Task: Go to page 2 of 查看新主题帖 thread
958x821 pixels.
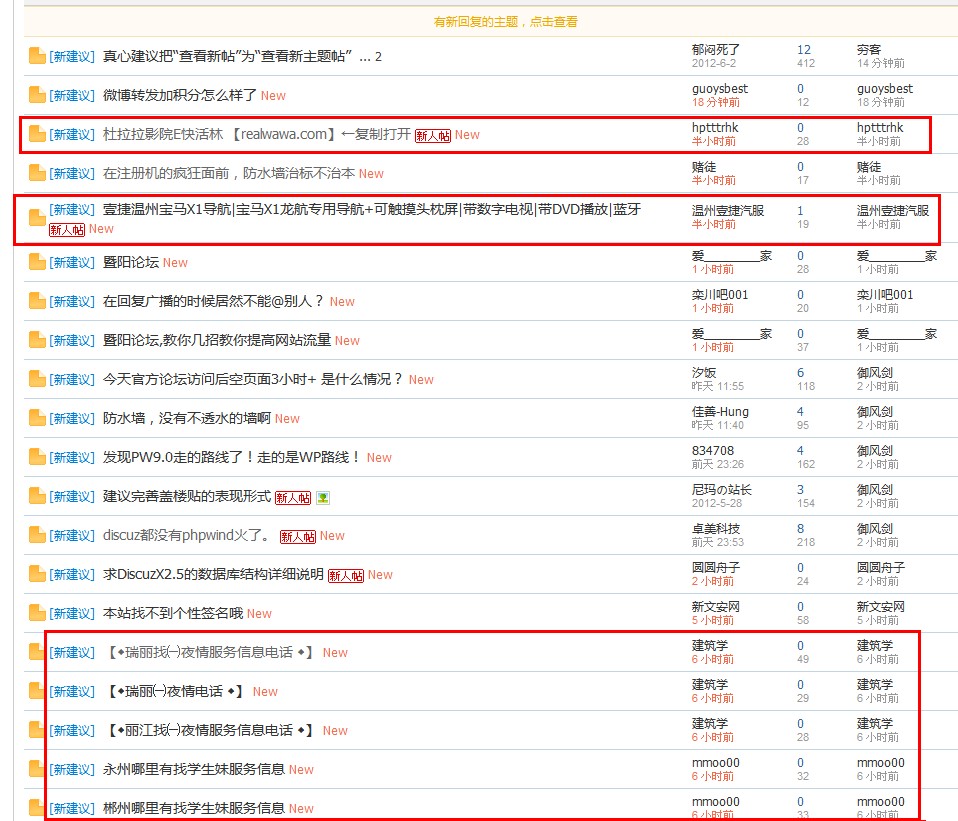Action: [378, 57]
